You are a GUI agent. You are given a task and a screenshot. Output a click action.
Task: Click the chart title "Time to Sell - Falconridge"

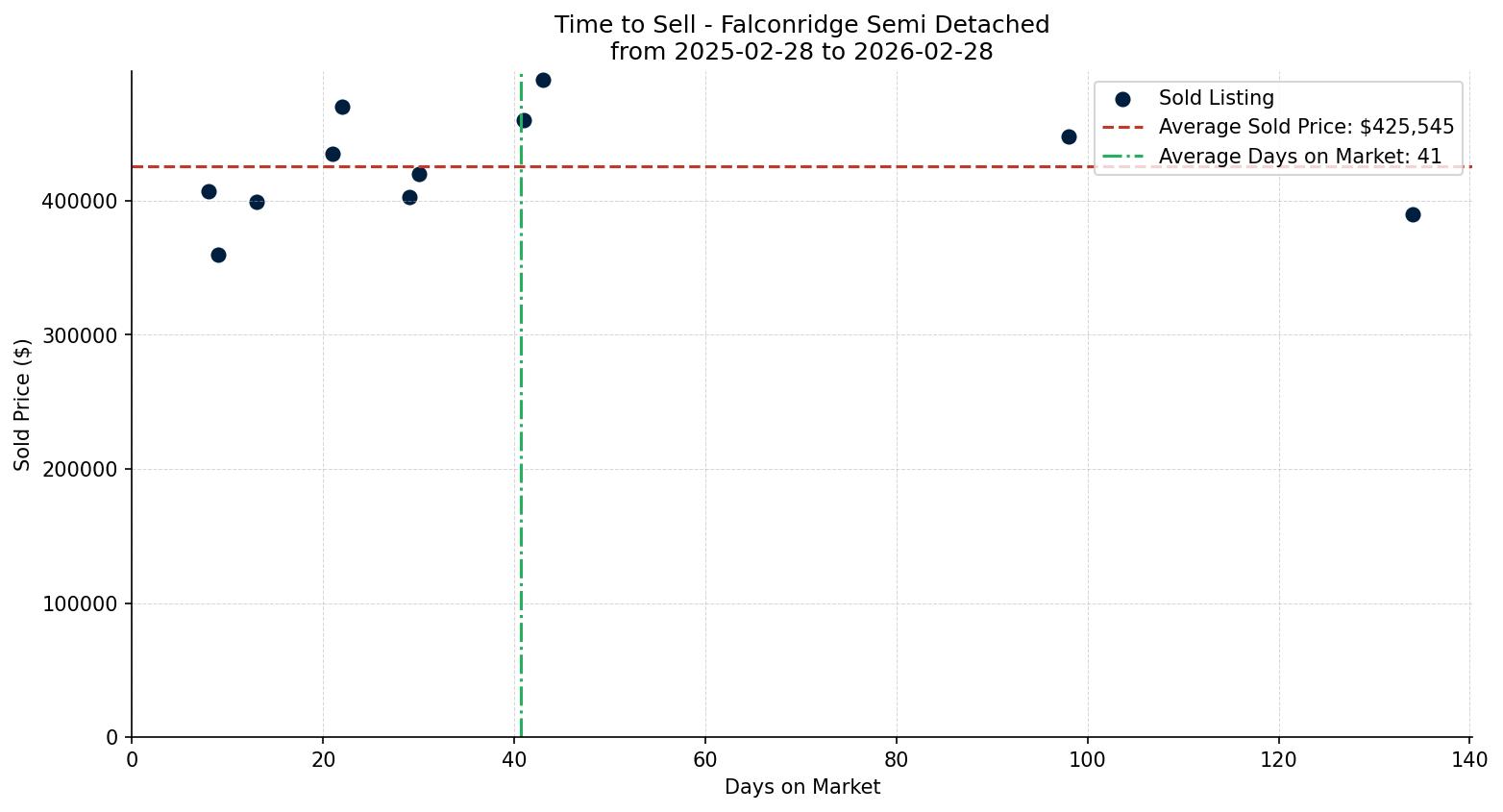click(801, 25)
